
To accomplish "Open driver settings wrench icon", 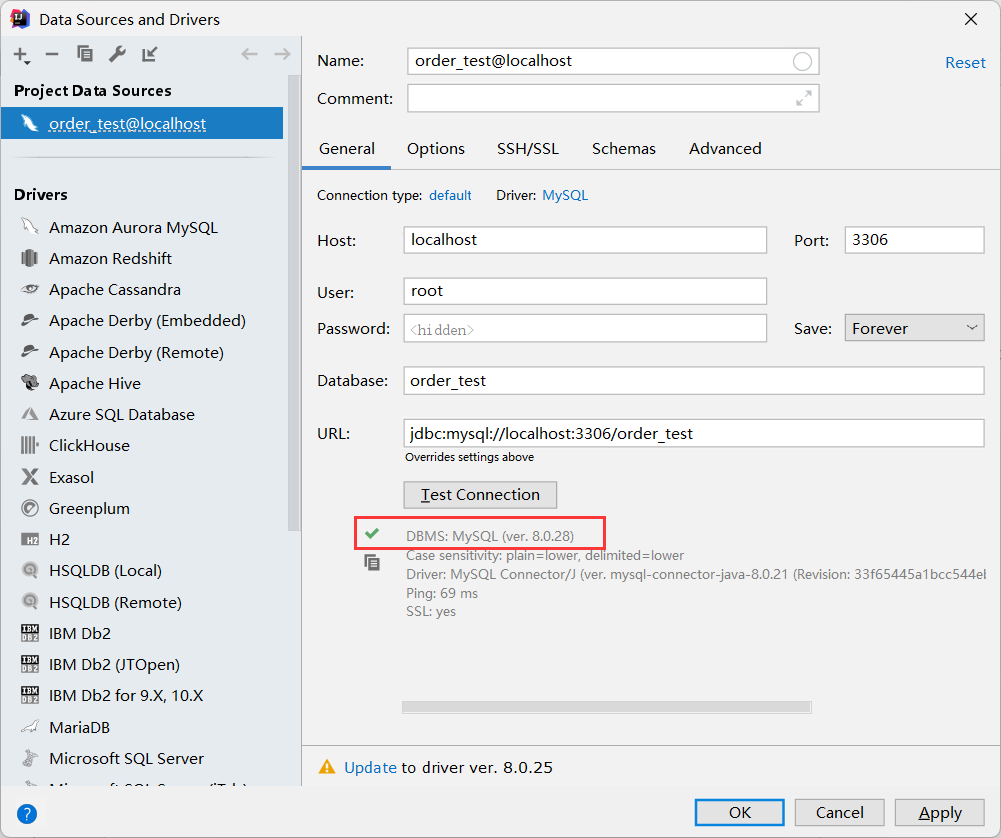I will (x=117, y=54).
